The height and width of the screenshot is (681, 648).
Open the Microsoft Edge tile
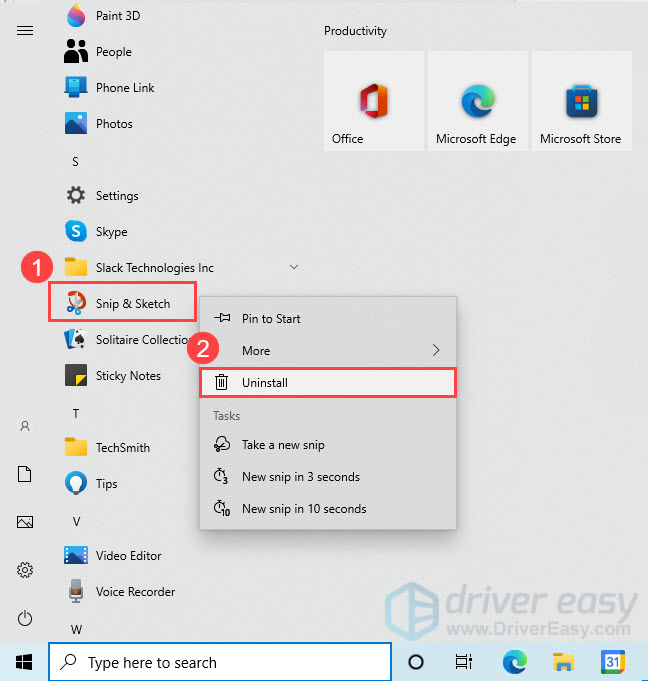(x=476, y=101)
